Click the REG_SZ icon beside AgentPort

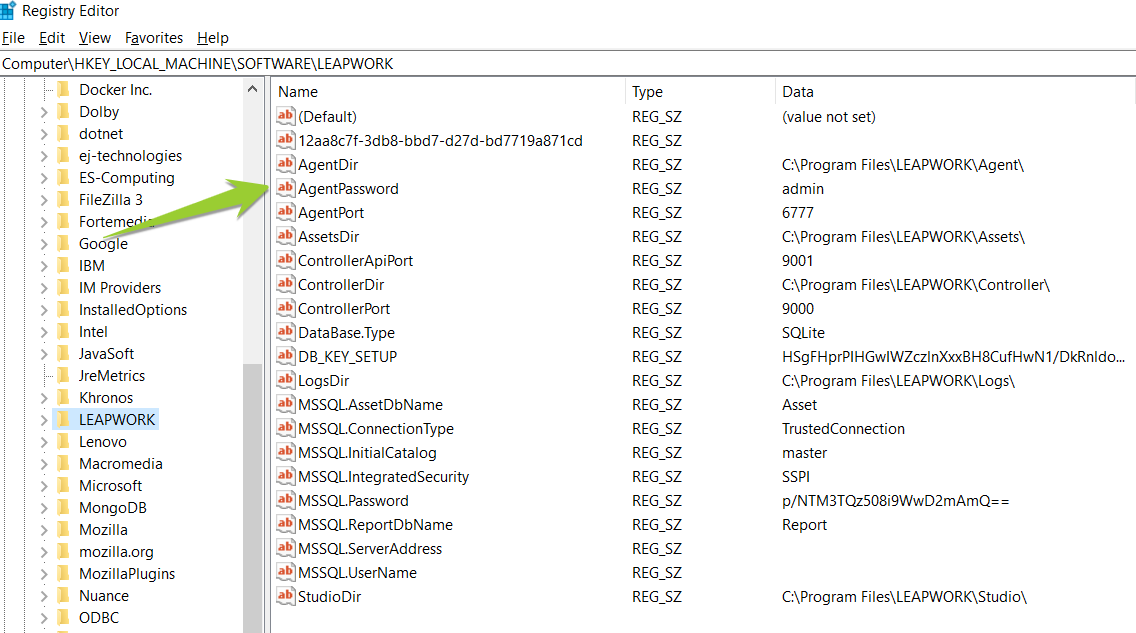285,213
